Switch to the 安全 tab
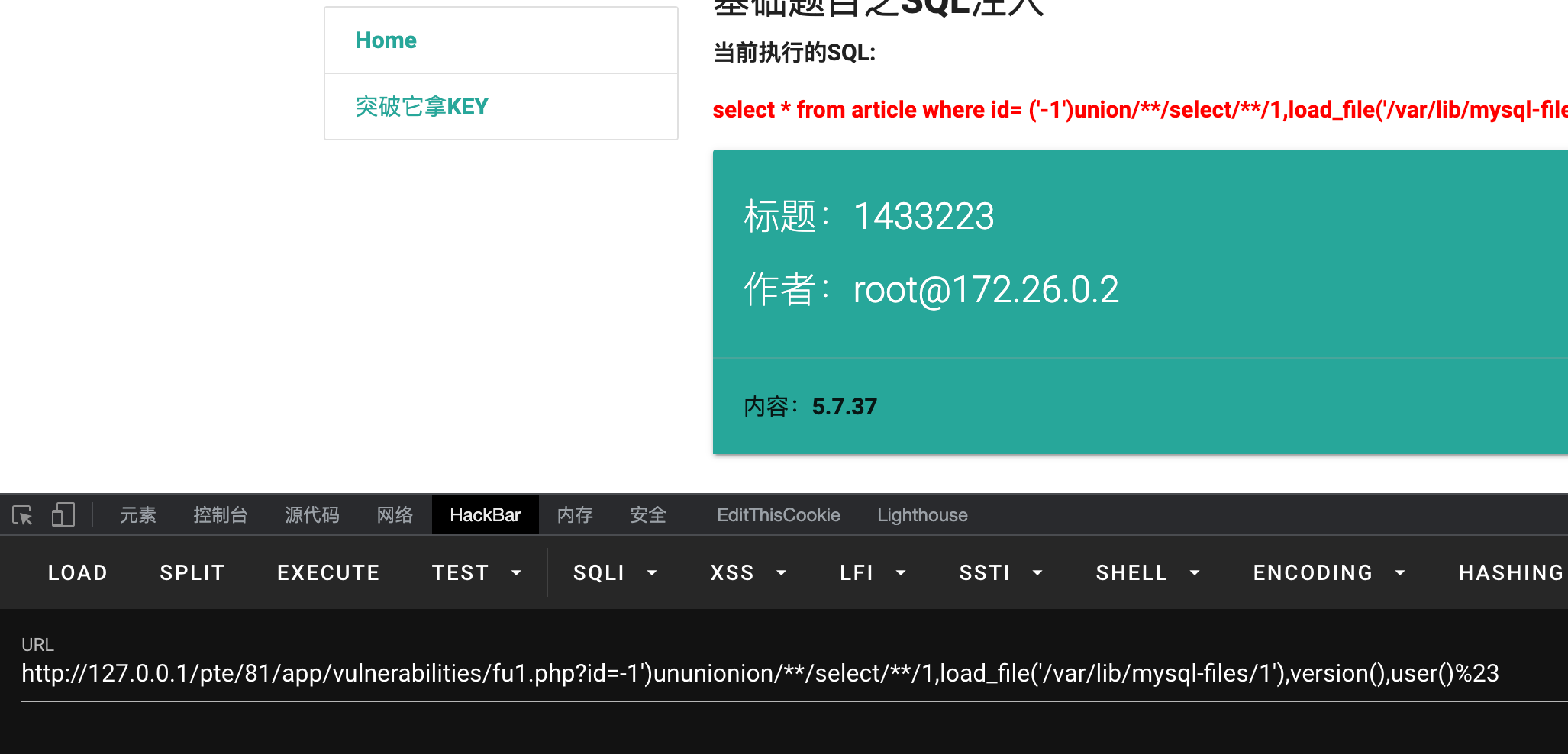 (648, 515)
